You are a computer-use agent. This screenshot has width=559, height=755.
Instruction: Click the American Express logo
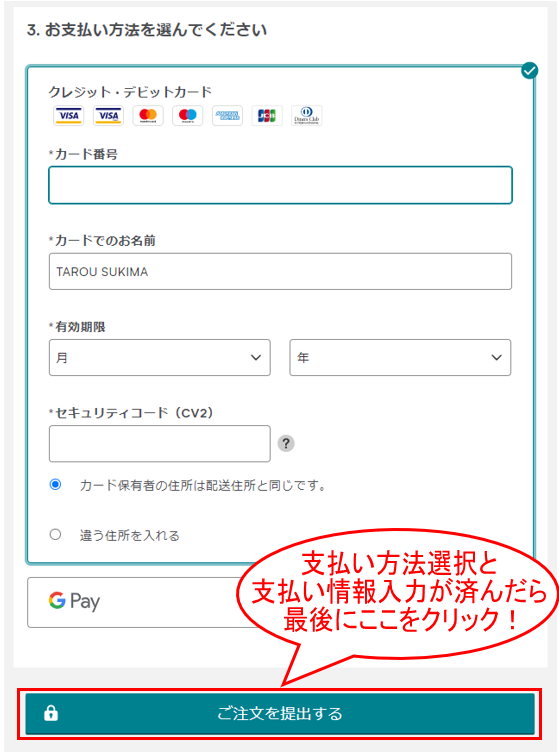(227, 116)
